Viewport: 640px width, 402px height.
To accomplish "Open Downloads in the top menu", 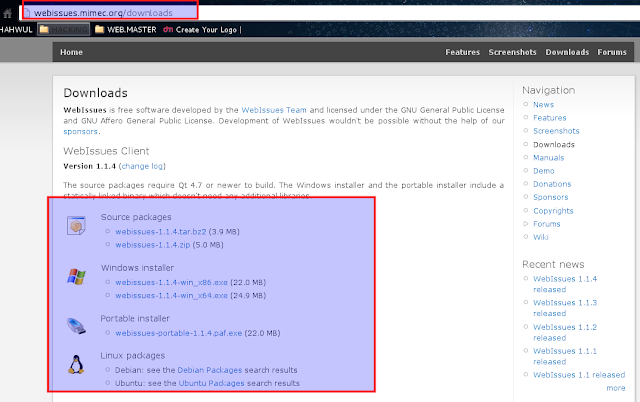I will pos(567,52).
